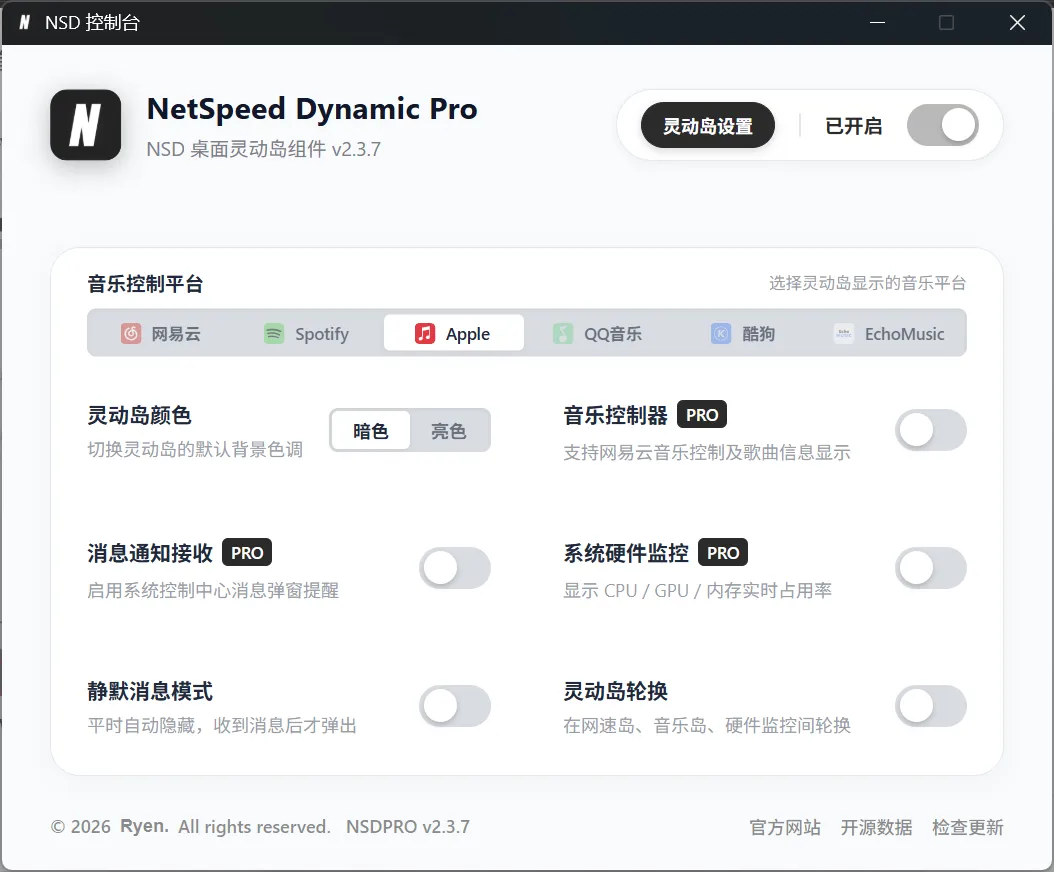Click subtitle NSD 桌面灵动岛组件 v2.3.7
1054x872 pixels.
[x=264, y=149]
